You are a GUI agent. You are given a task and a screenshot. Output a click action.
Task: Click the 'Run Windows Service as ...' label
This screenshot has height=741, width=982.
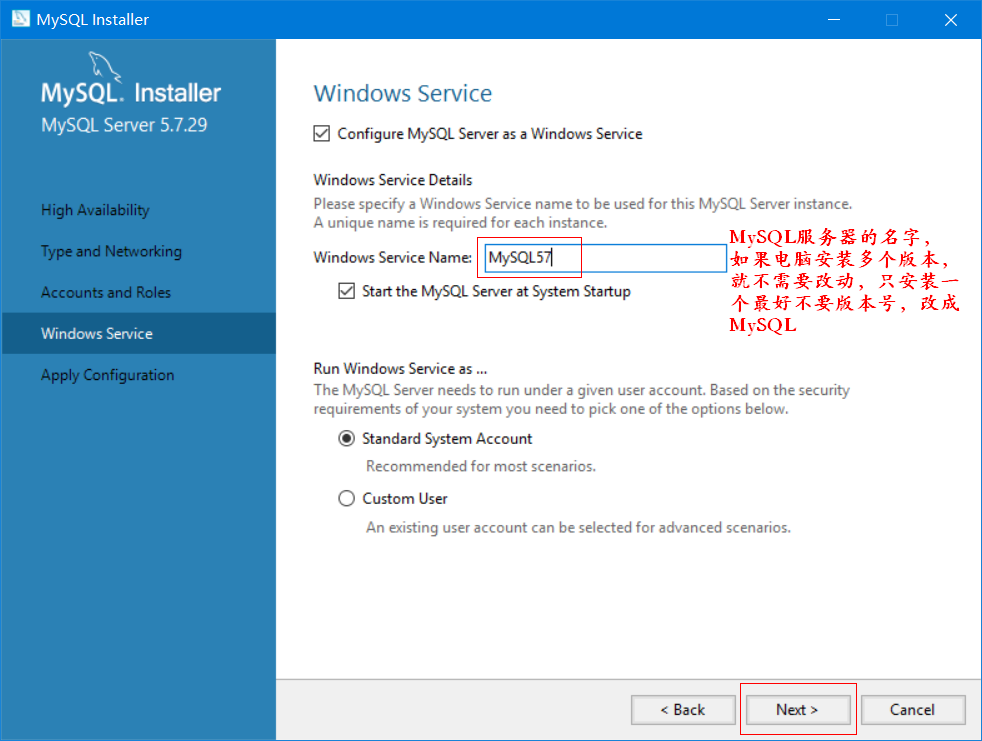point(400,368)
